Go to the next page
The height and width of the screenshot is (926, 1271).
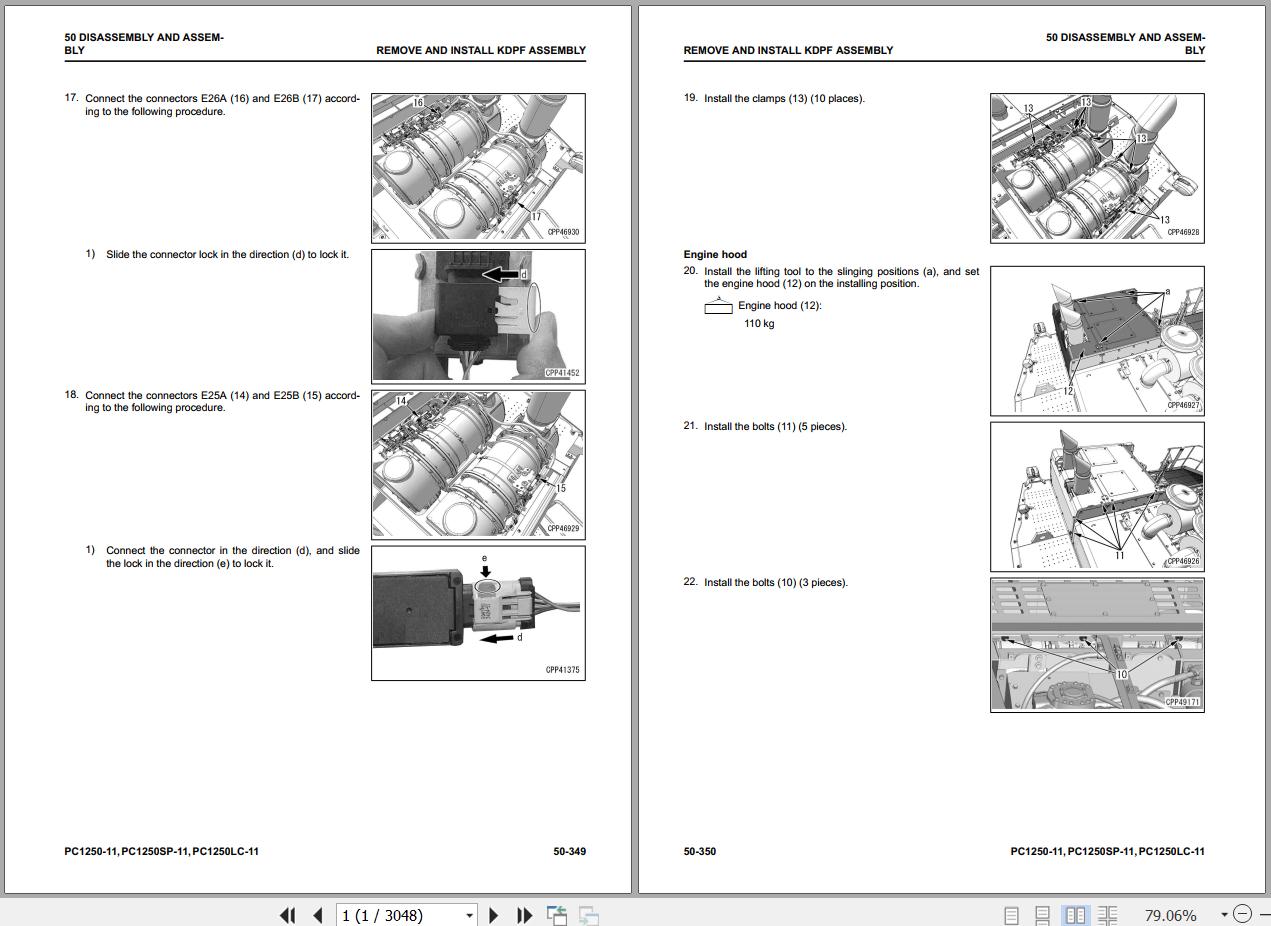point(493,914)
